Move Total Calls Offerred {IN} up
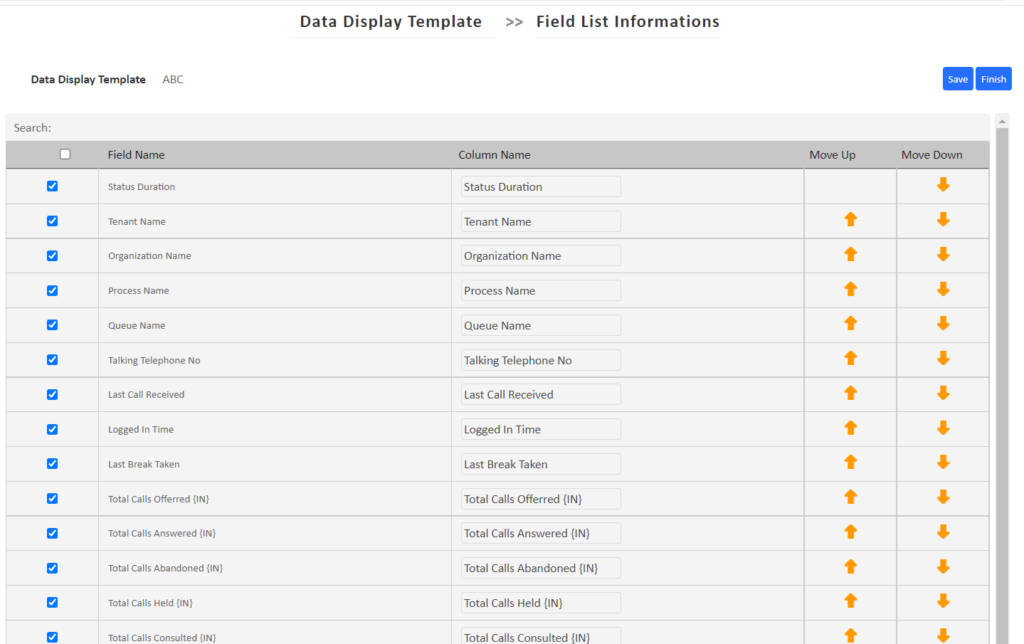 [849, 498]
